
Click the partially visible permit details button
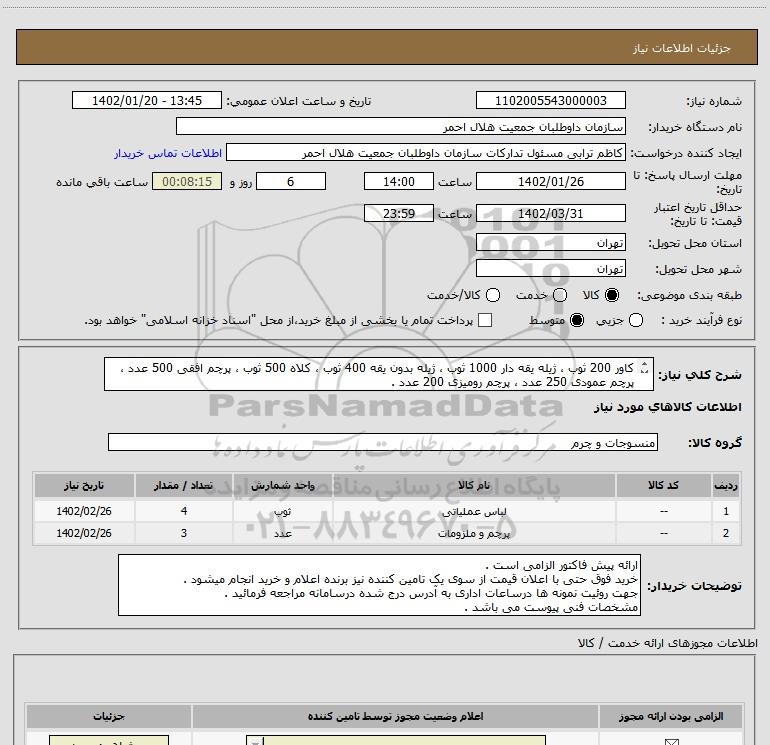[109, 740]
